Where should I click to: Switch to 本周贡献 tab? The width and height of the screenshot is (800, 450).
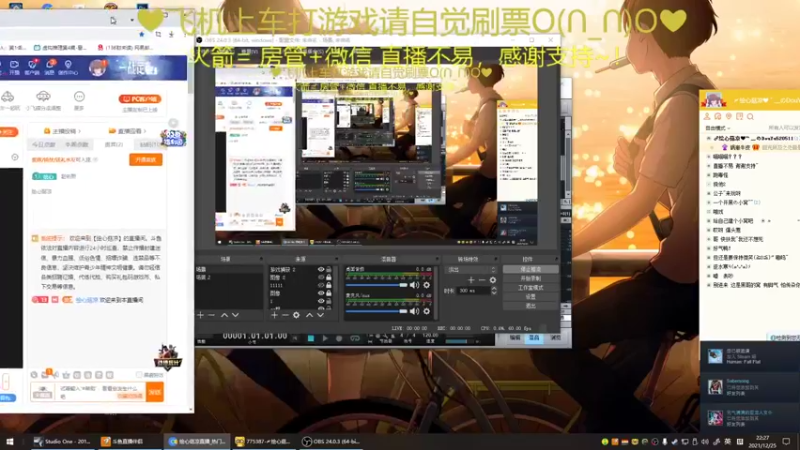click(77, 145)
